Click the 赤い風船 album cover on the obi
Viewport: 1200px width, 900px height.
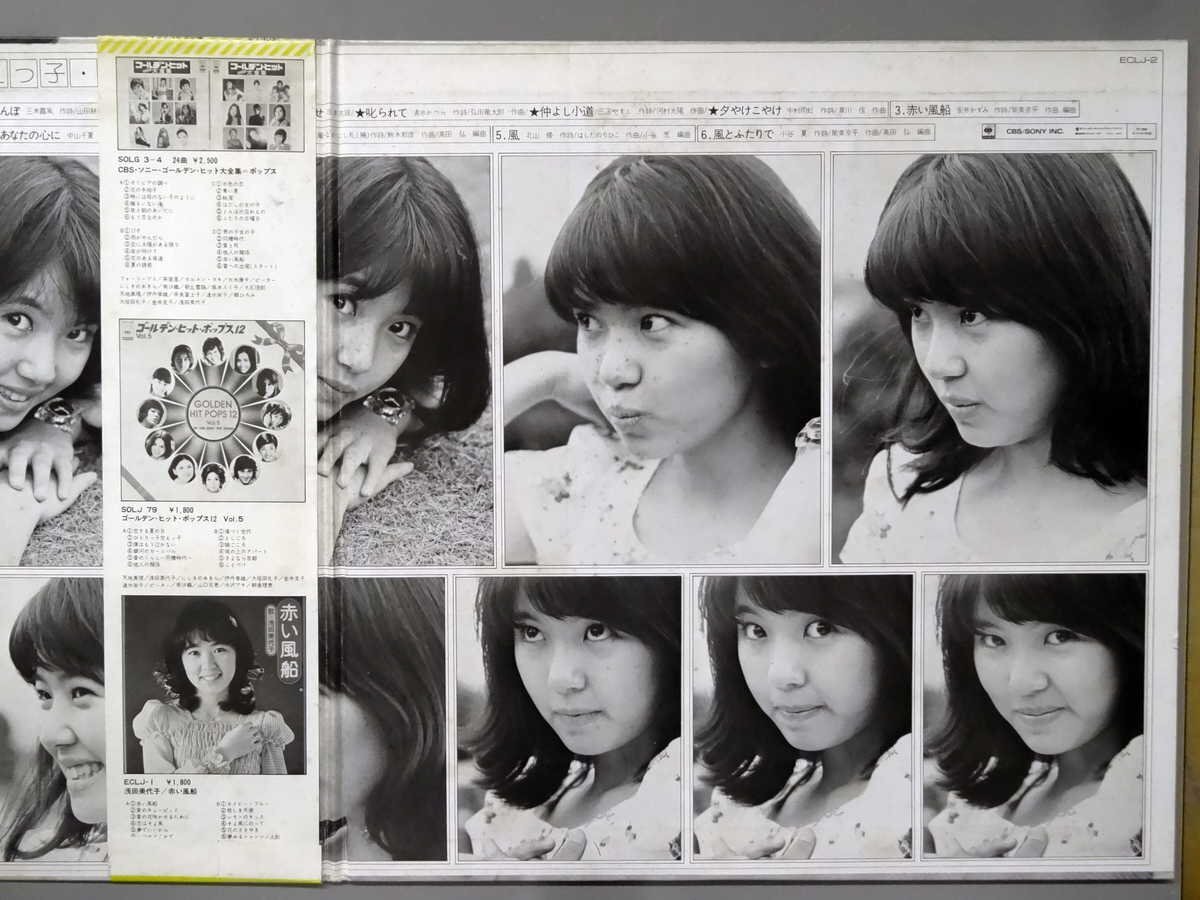click(x=214, y=685)
